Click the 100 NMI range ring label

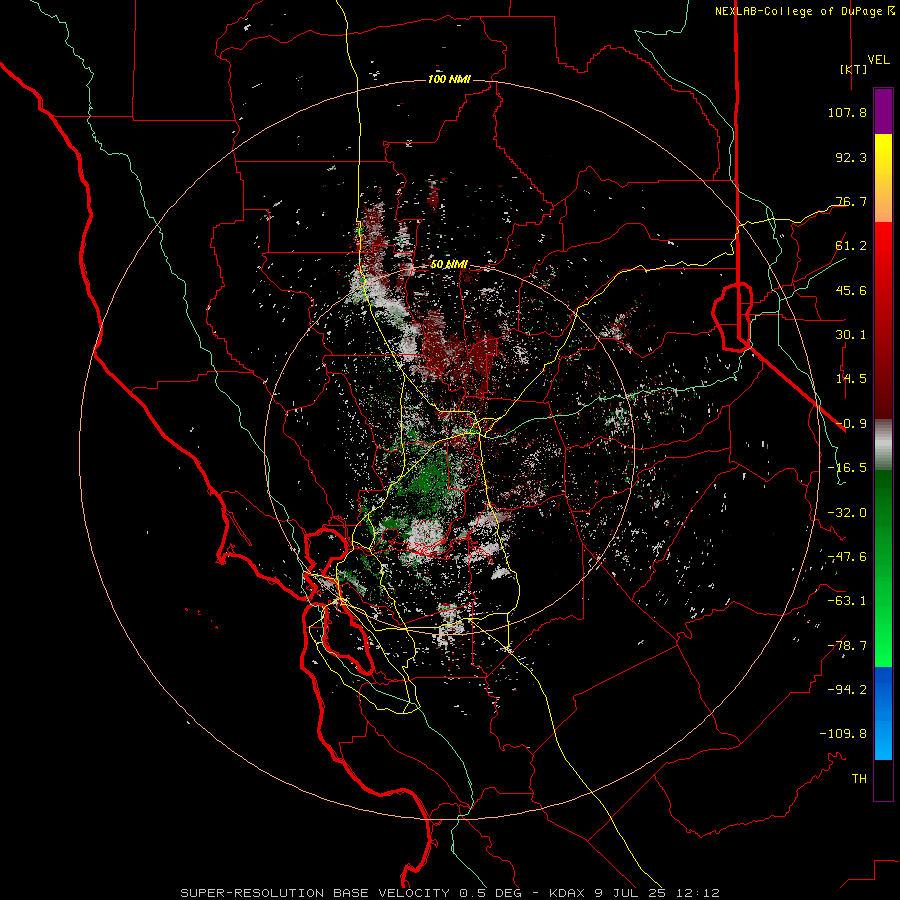tap(449, 79)
